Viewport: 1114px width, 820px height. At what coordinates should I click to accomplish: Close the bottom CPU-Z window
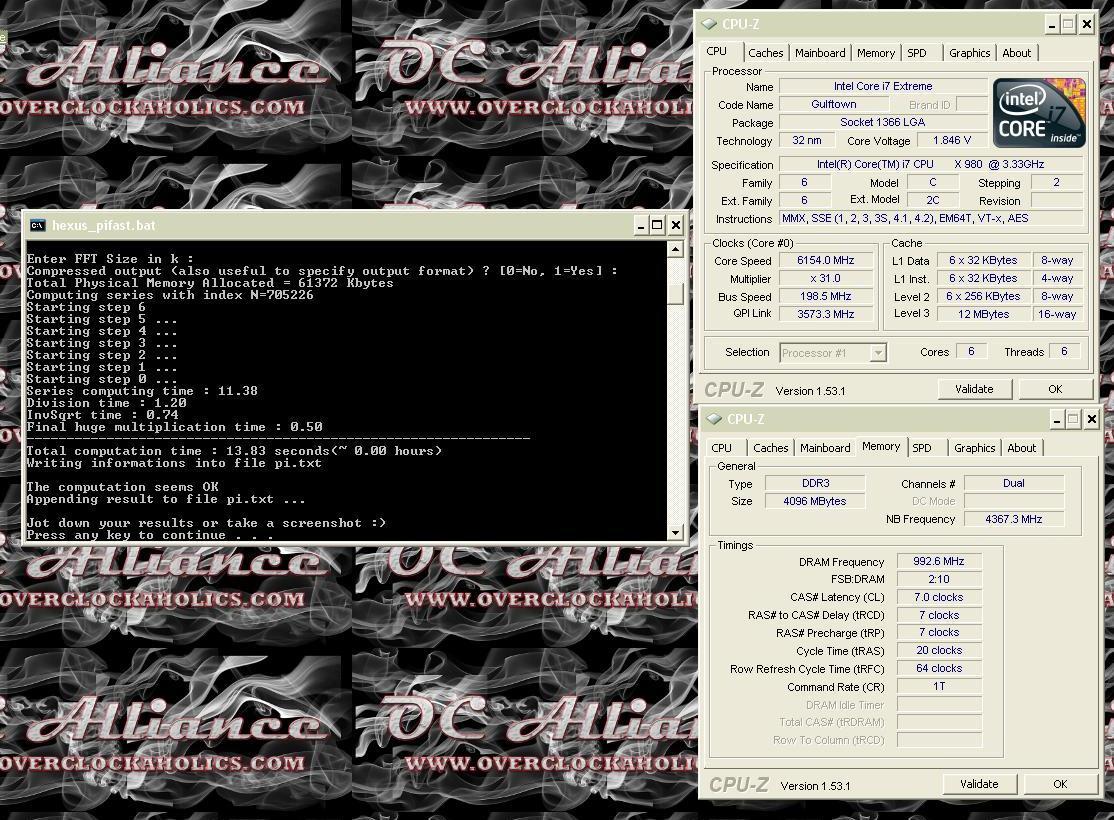(1091, 419)
